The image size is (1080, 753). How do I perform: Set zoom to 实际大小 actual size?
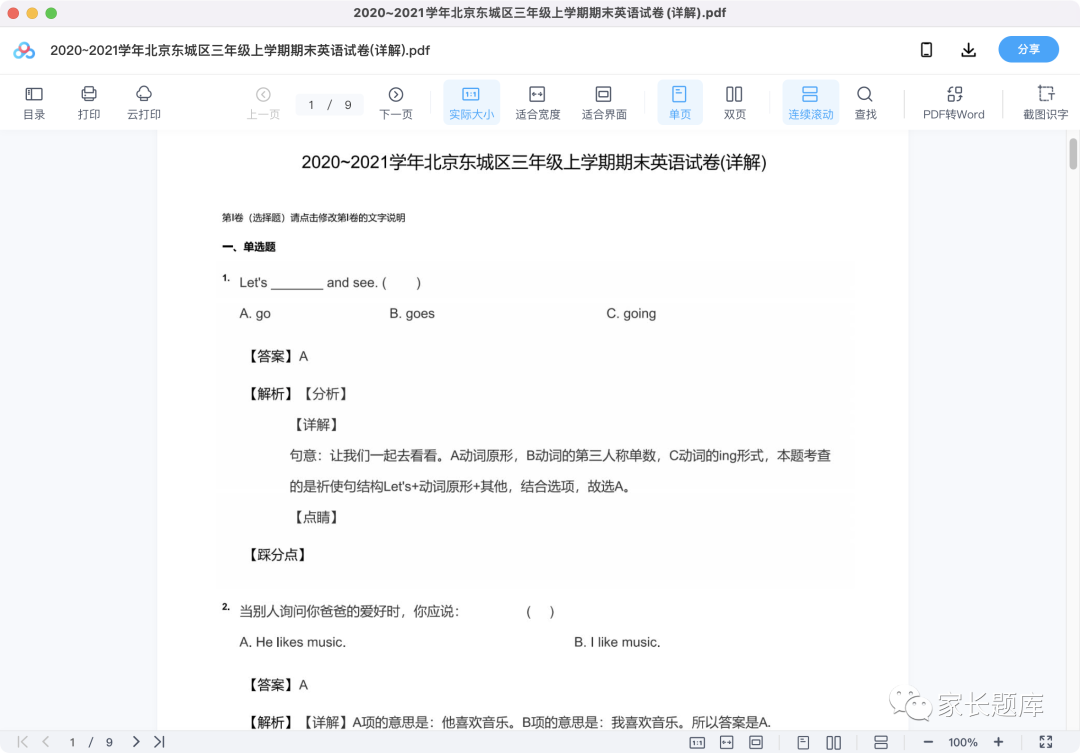pyautogui.click(x=471, y=103)
